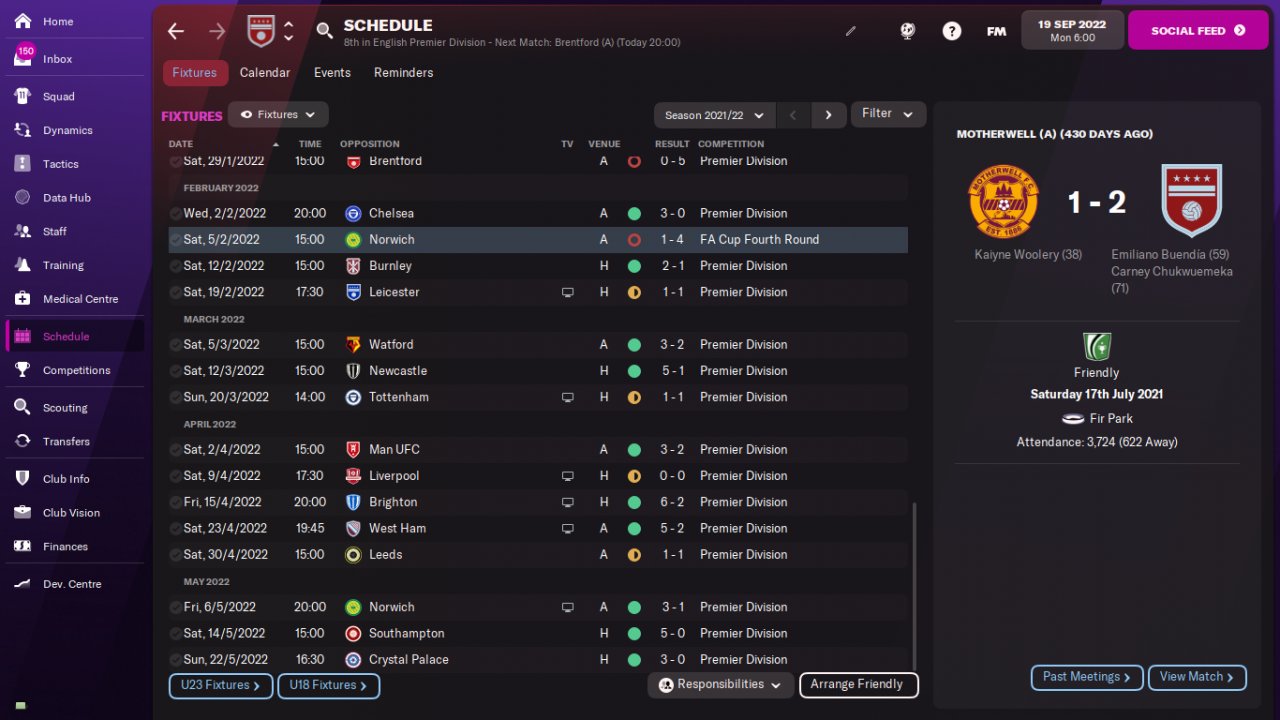Image resolution: width=1280 pixels, height=720 pixels.
Task: Open the Finances sidebar item
Action: [65, 547]
